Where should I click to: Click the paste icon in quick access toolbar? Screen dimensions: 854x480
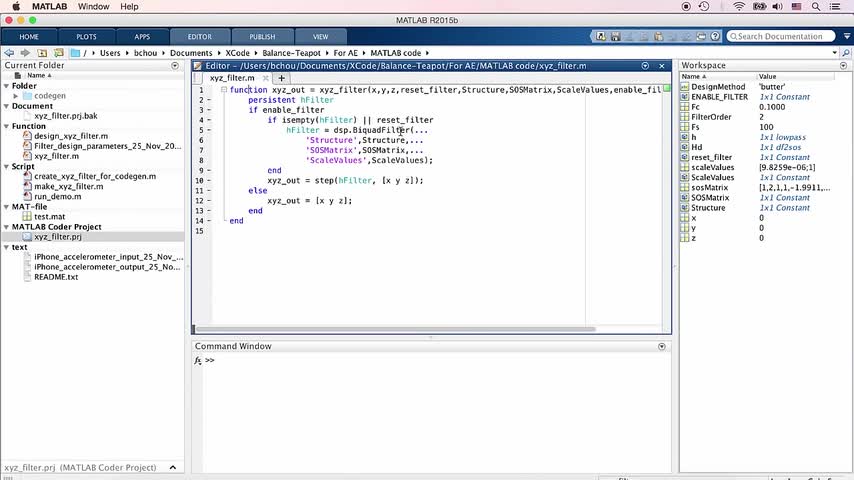tap(658, 37)
